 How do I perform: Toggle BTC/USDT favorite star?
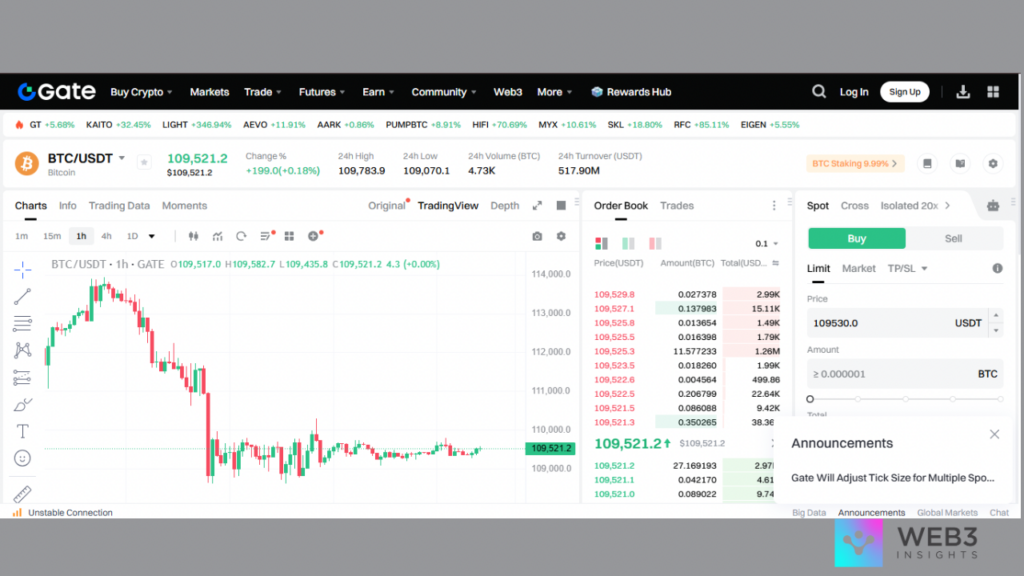[x=144, y=162]
